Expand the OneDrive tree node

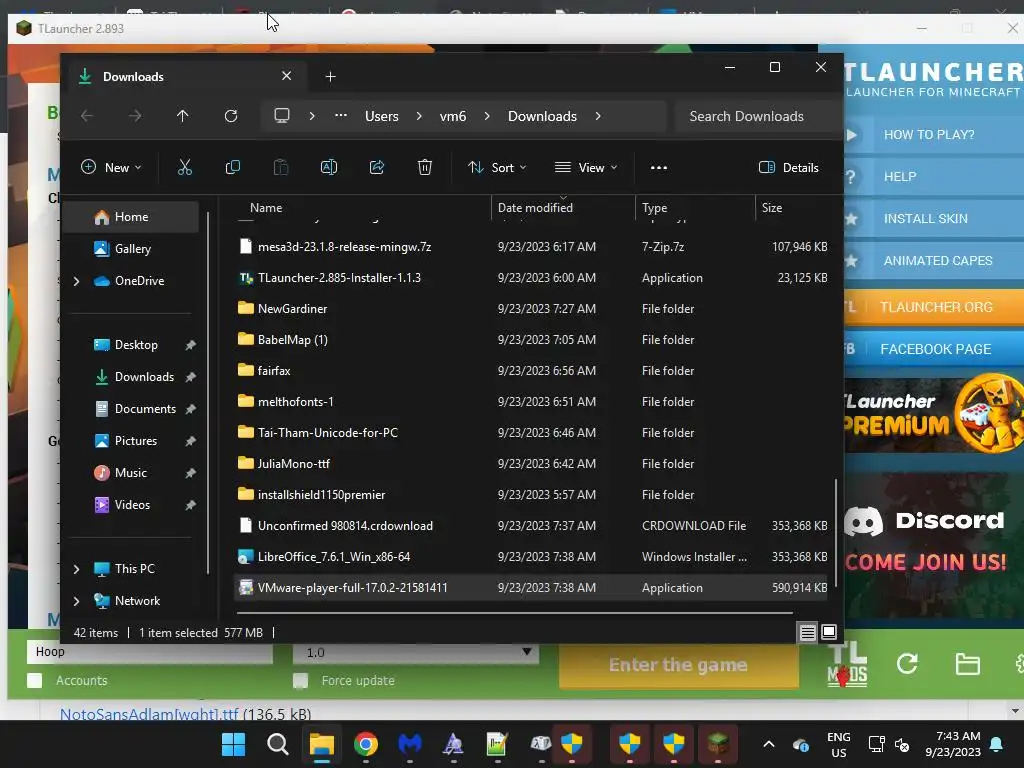coord(76,281)
